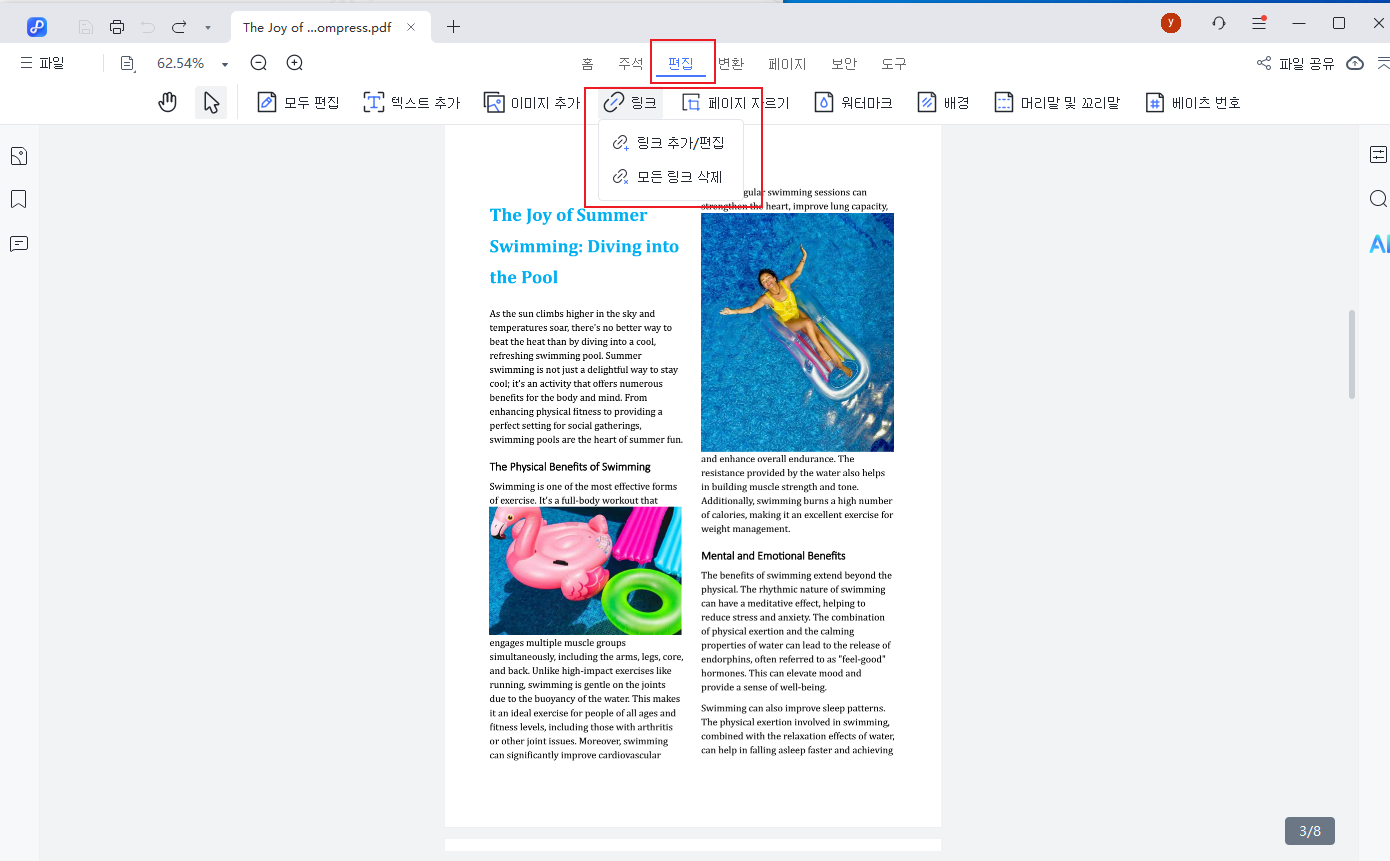Open a new tab with plus button
This screenshot has height=861, width=1390.
[454, 27]
